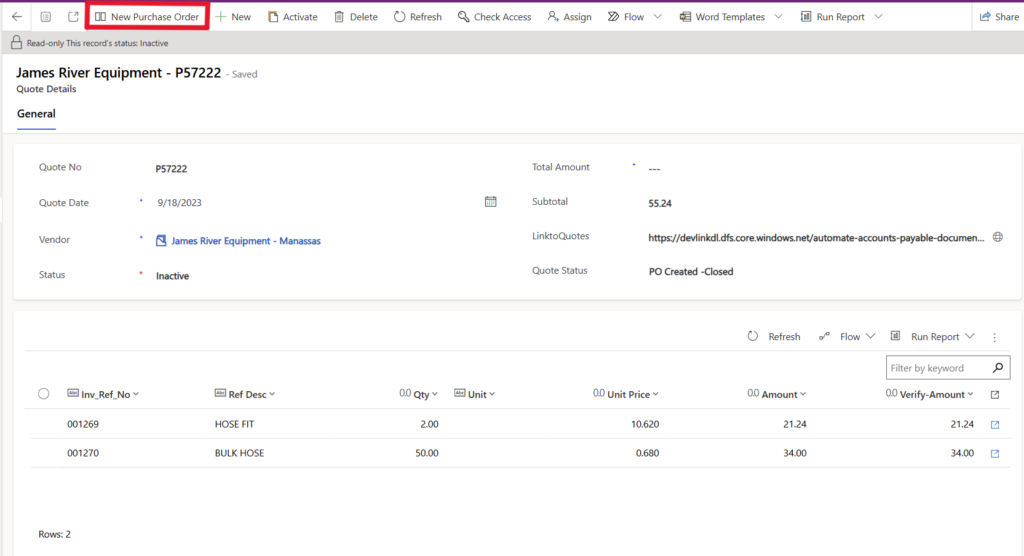
Task: Click the Filter by keyword field
Action: pyautogui.click(x=936, y=368)
